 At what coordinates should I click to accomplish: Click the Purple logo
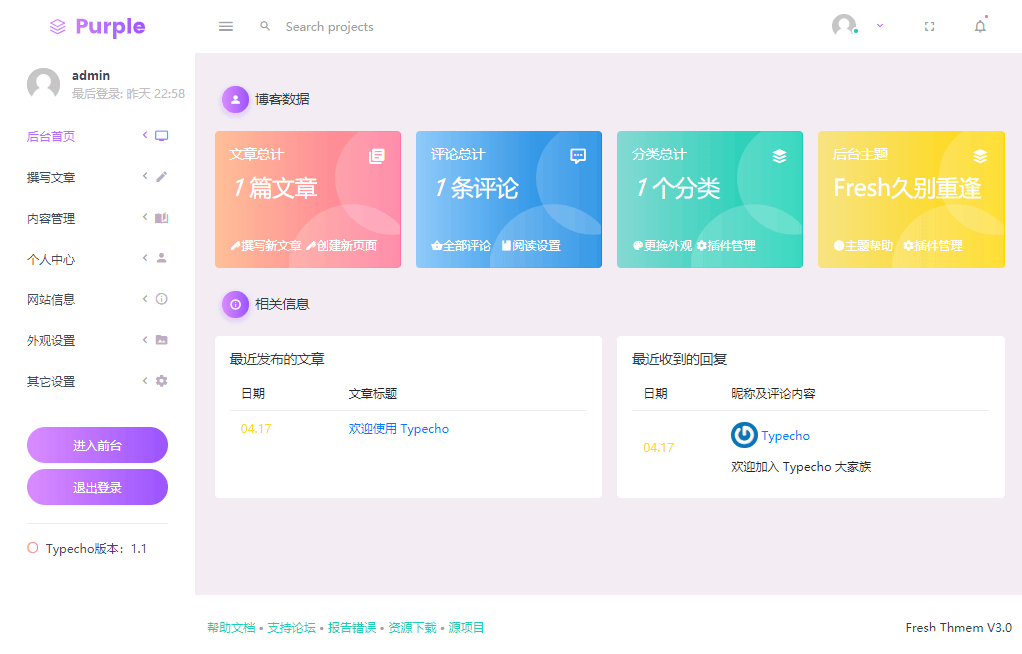coord(96,26)
